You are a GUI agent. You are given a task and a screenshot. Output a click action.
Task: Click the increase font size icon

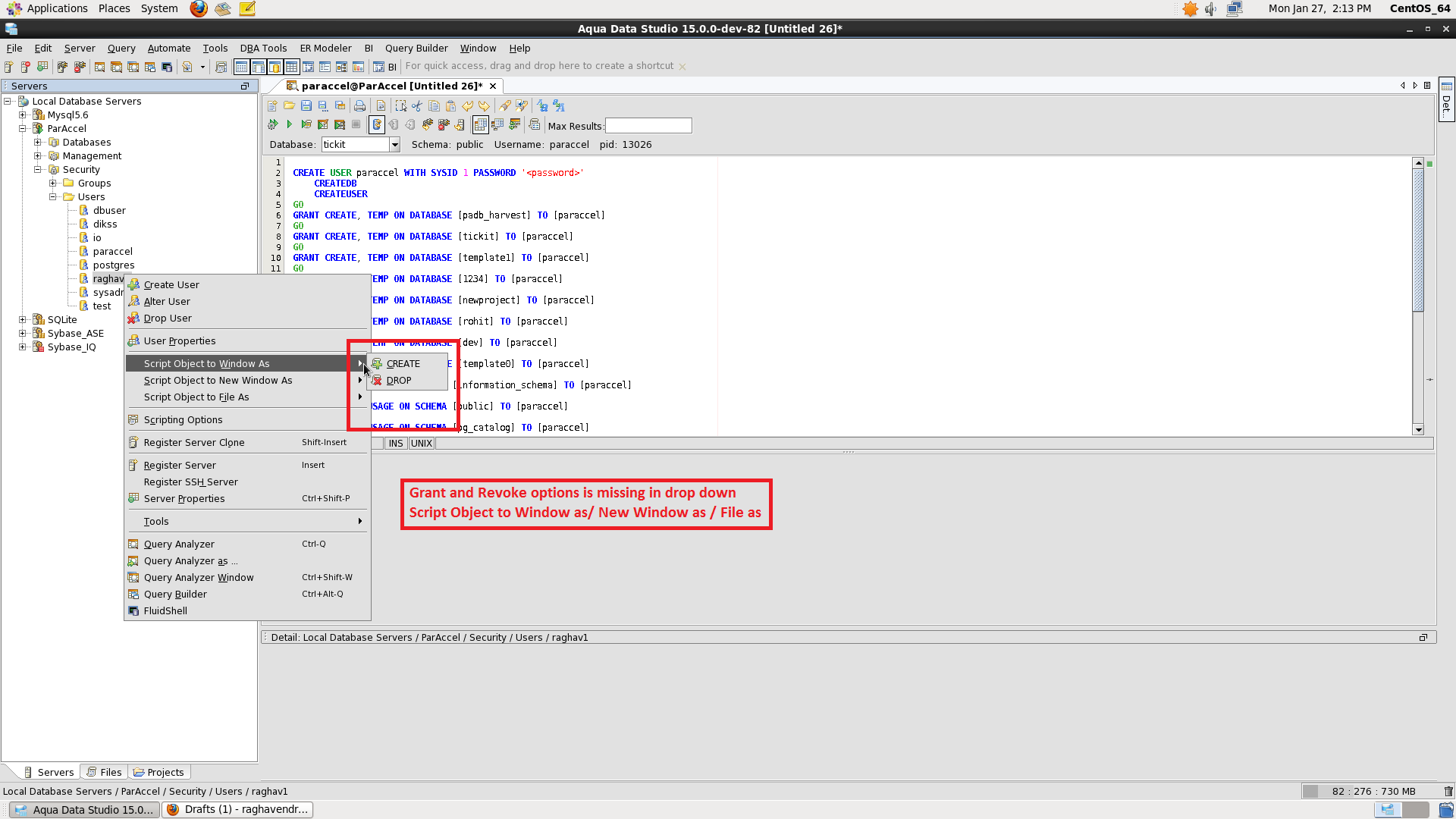pos(542,106)
